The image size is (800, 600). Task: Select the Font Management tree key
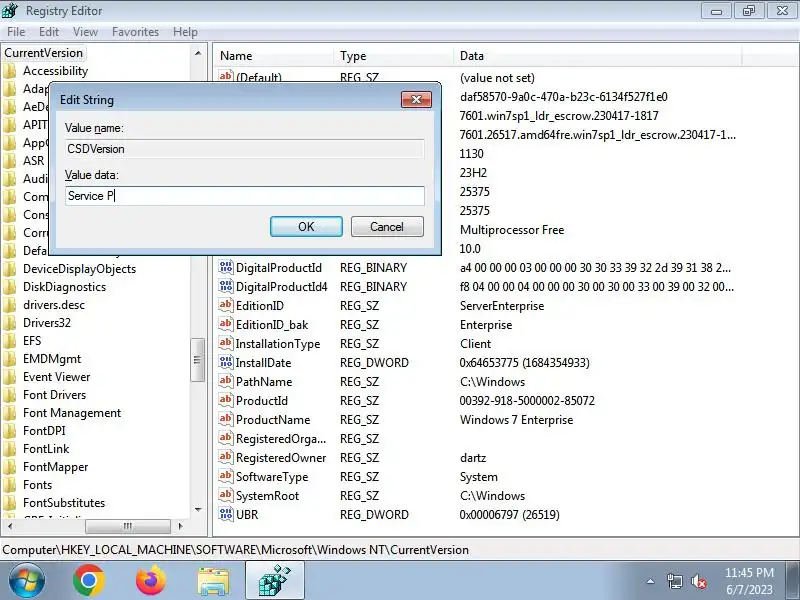pyautogui.click(x=71, y=413)
